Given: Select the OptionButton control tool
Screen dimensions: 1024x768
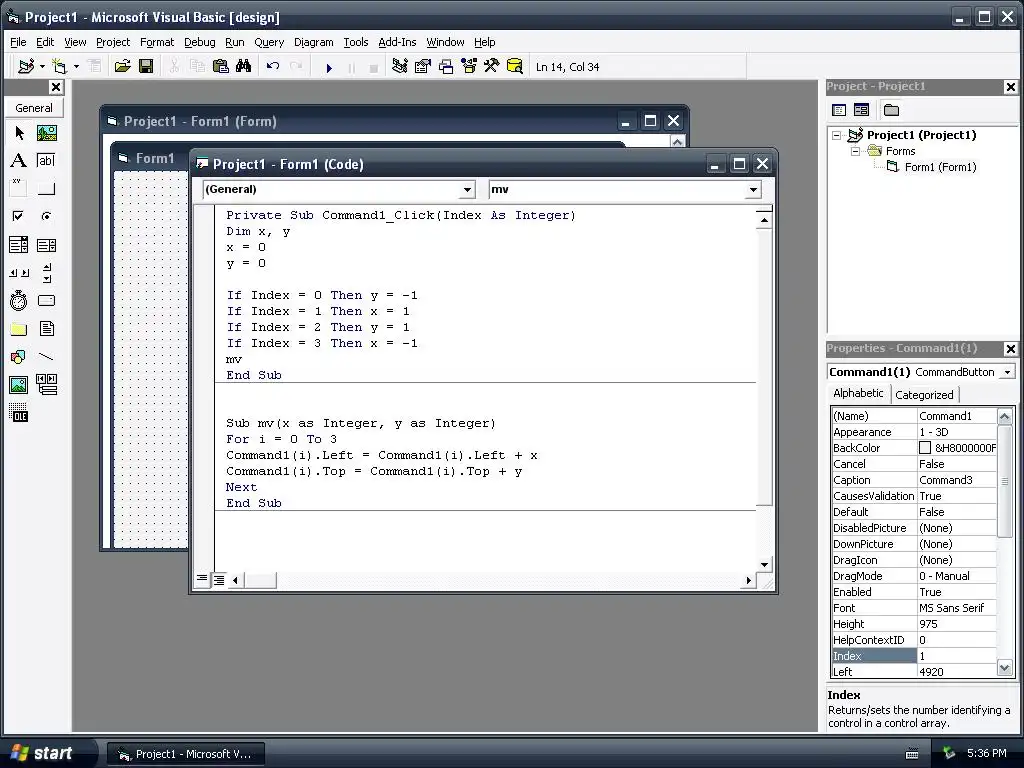Looking at the screenshot, I should coord(46,216).
